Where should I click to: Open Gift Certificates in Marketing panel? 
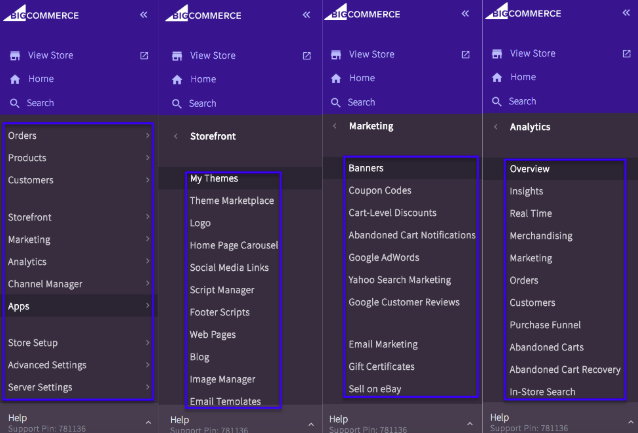point(381,367)
